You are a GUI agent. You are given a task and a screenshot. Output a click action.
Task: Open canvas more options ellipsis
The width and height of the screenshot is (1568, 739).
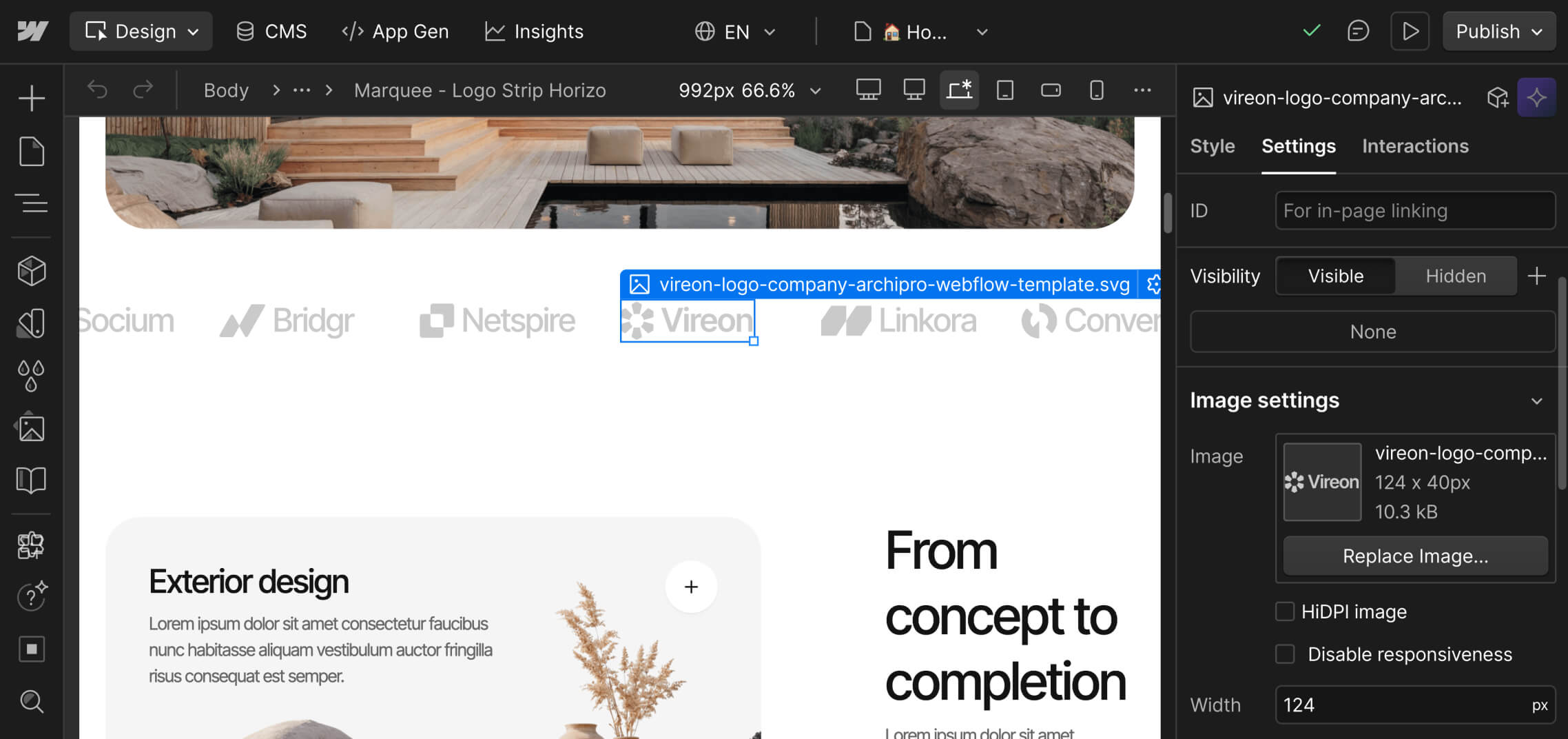[1142, 90]
